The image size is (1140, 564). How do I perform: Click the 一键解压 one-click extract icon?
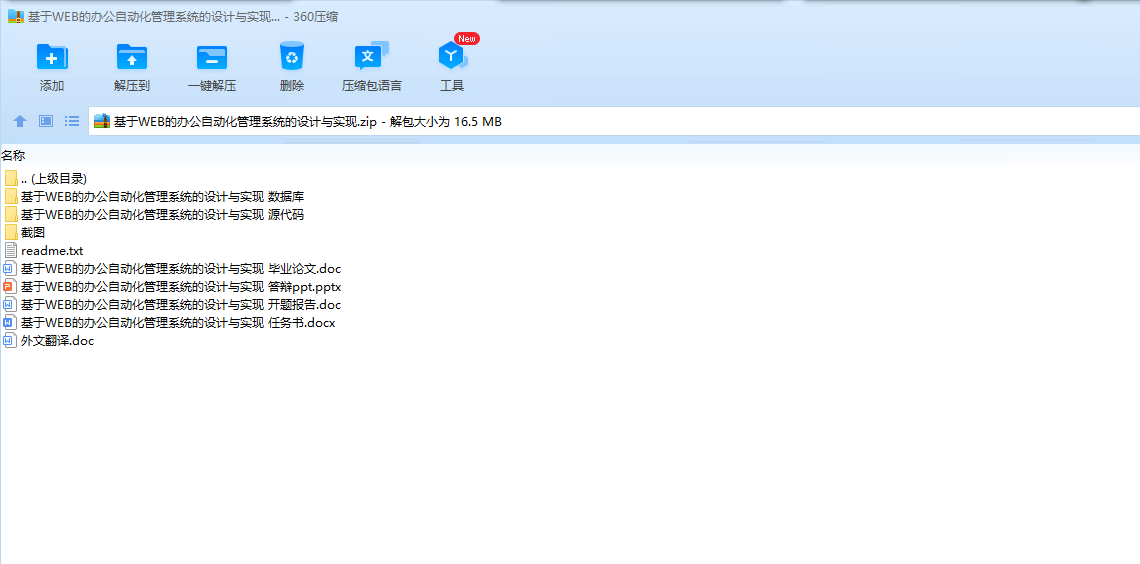(x=212, y=57)
